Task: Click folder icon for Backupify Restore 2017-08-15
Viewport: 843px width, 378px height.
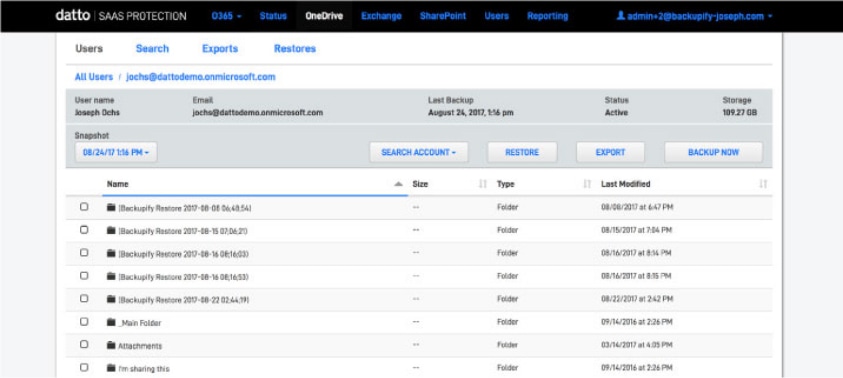Action: tap(111, 230)
